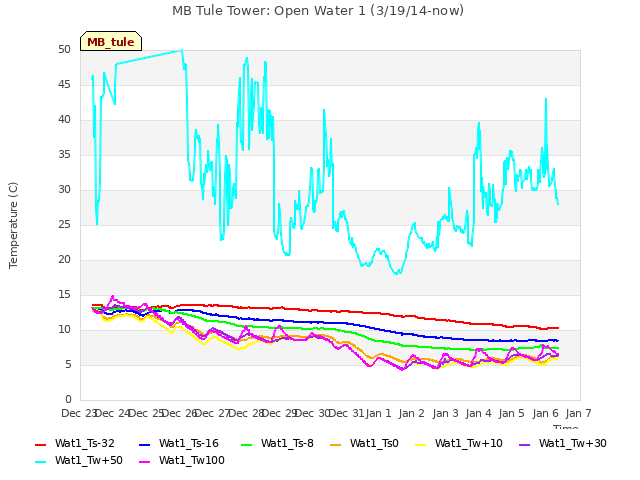640x480 pixels.
Task: Click the MB_tule annotation label
Action: tap(111, 41)
